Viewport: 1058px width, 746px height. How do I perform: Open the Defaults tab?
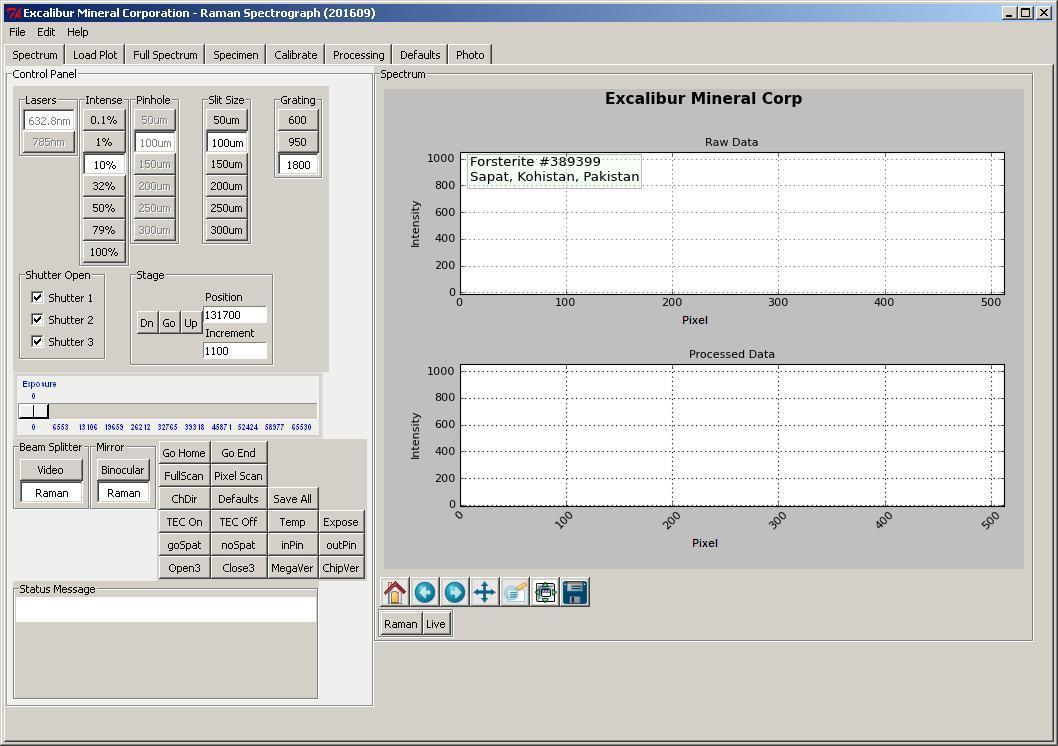[420, 55]
